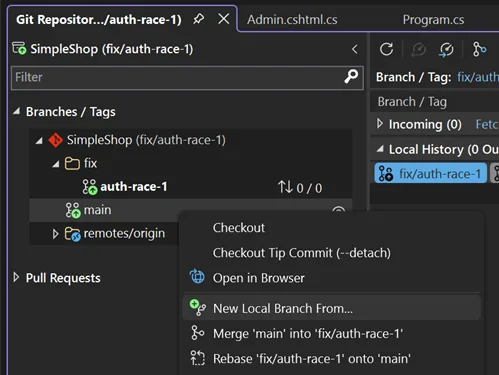Expand the remotes/origin folder
Image resolution: width=499 pixels, height=375 pixels.
55,234
